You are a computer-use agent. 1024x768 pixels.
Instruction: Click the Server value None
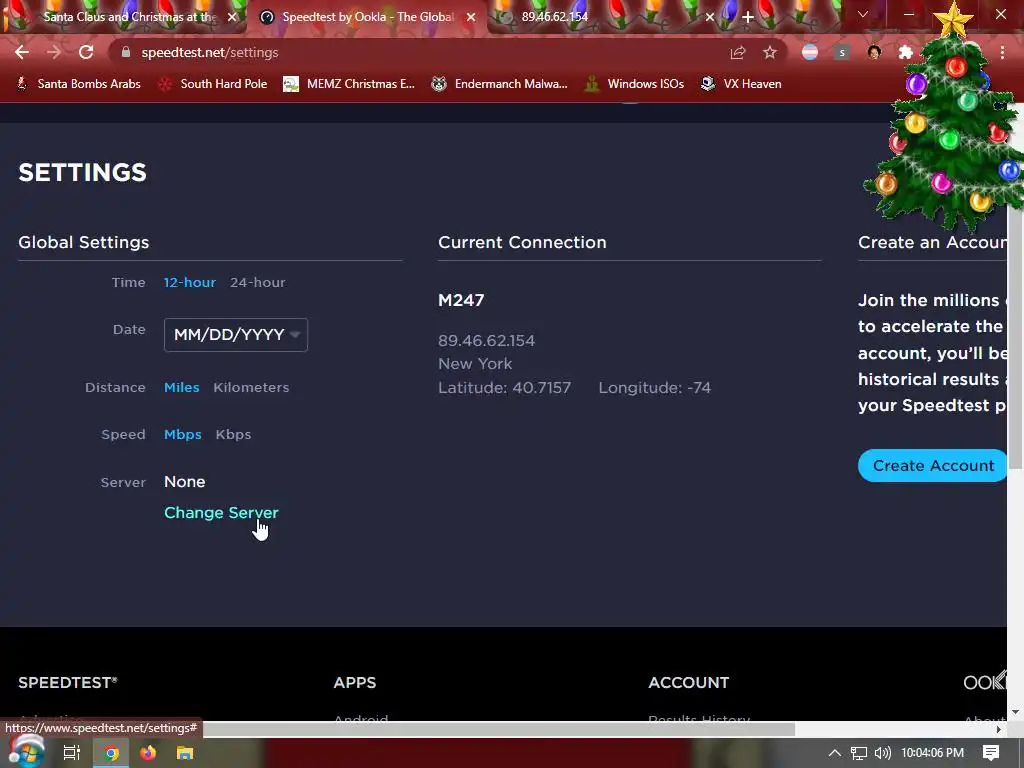pos(184,482)
